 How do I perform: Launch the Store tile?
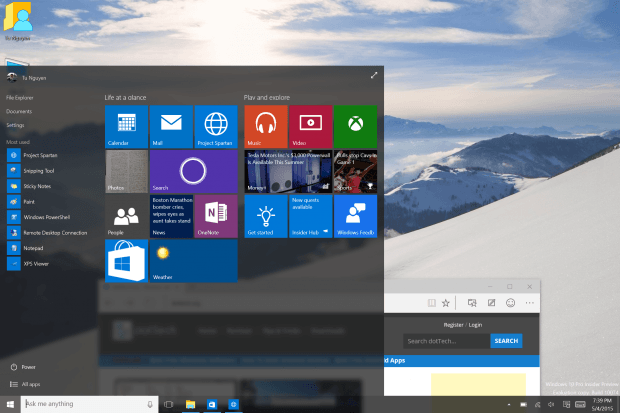[126, 261]
